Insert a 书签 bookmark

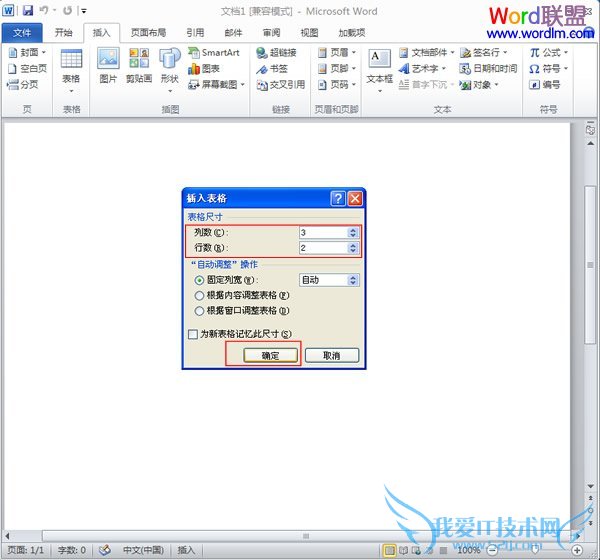pos(272,69)
